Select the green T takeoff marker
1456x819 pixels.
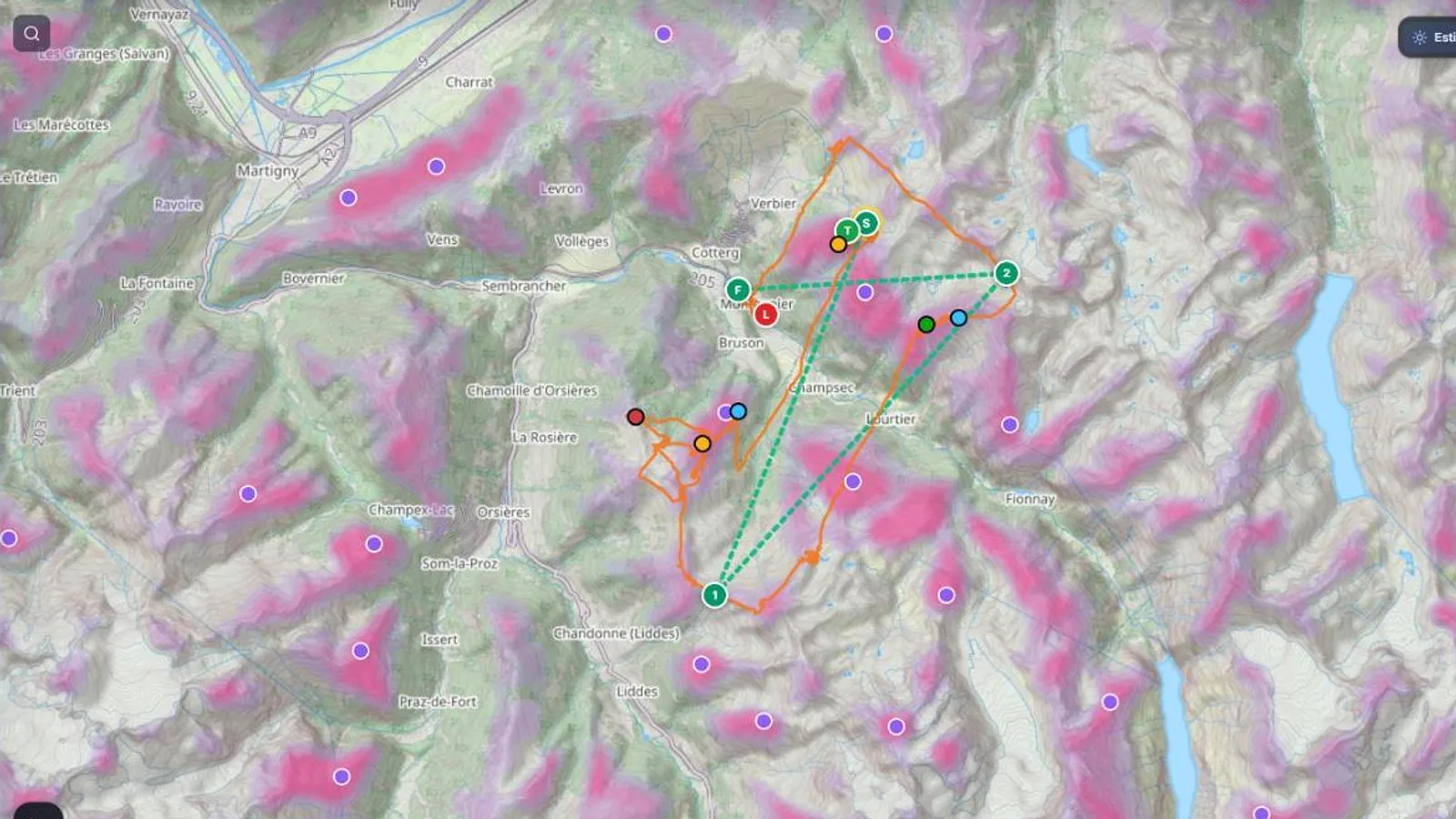click(847, 230)
